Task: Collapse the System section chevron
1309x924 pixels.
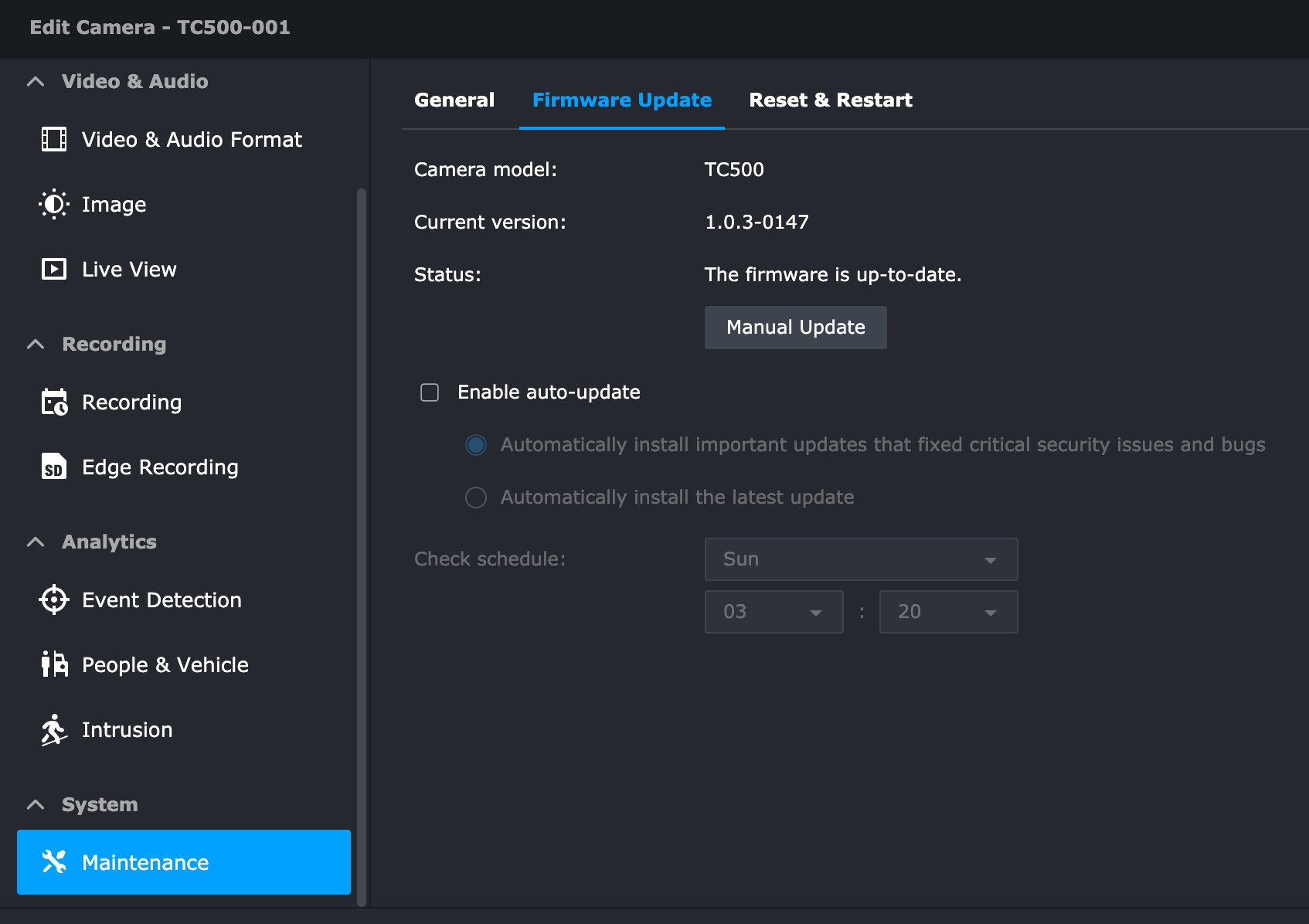Action: click(36, 804)
